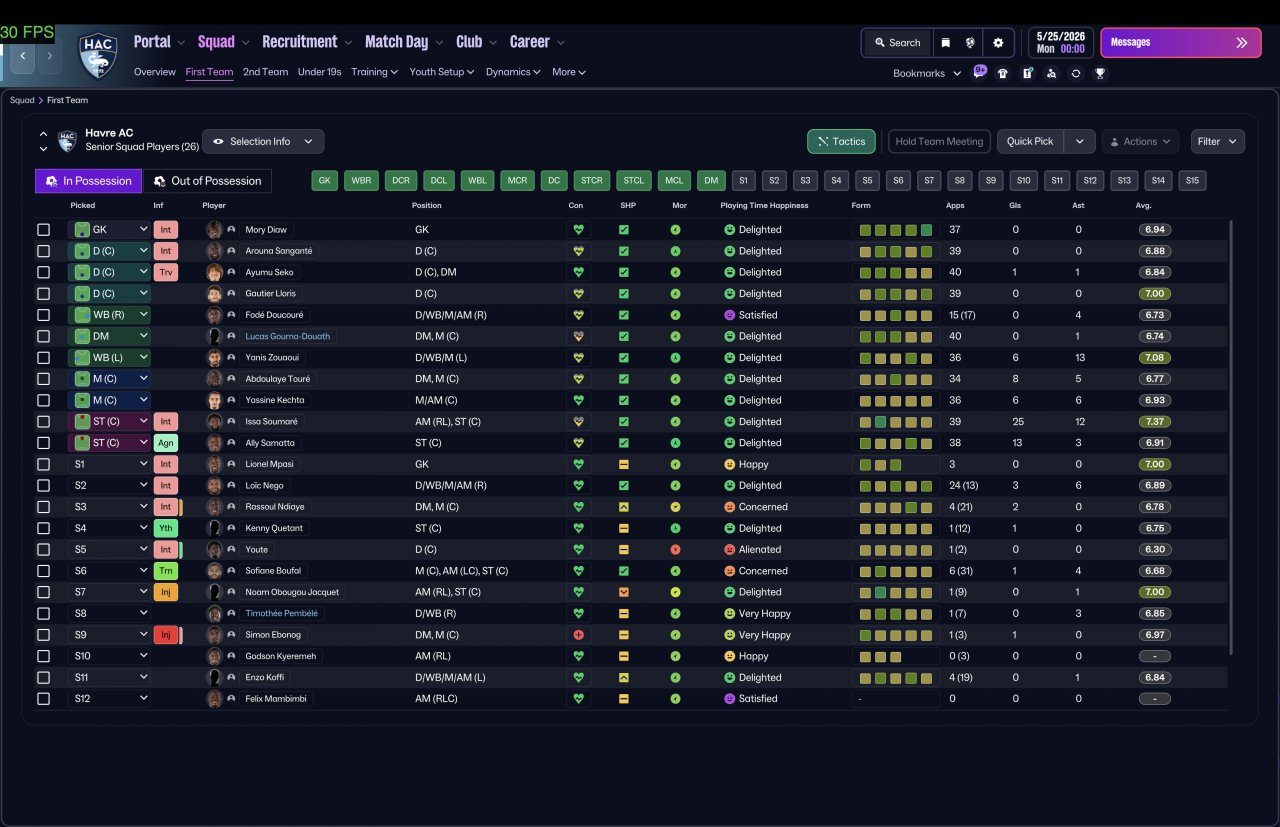This screenshot has height=827, width=1280.
Task: Click Issa Soumaré's form rating squares
Action: 895,422
